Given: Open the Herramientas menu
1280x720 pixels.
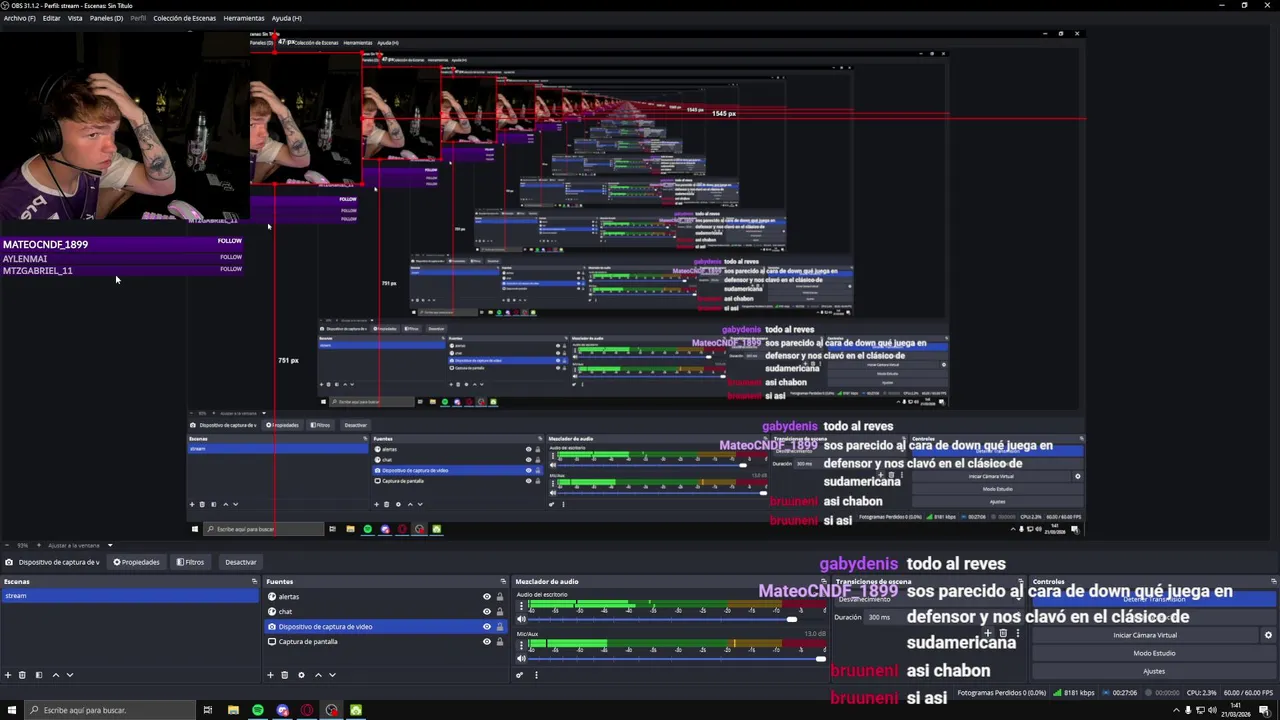Looking at the screenshot, I should click(x=244, y=18).
